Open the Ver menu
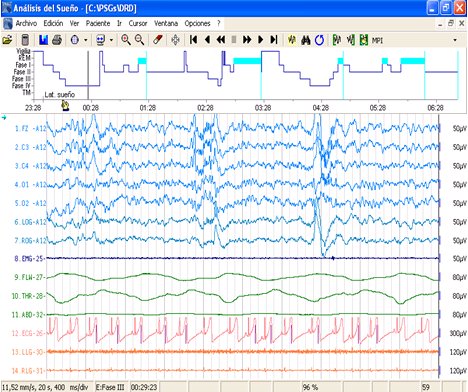This screenshot has height=392, width=468. click(x=74, y=23)
